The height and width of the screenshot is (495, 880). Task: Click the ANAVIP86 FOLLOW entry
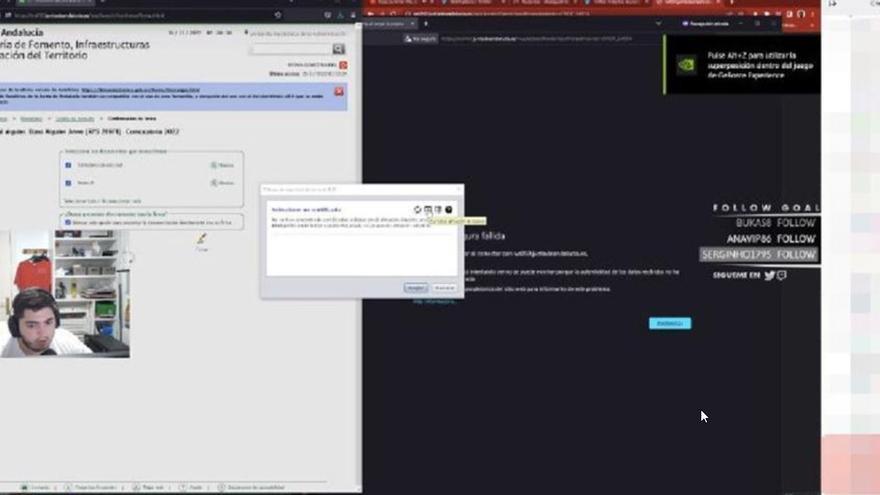point(771,239)
